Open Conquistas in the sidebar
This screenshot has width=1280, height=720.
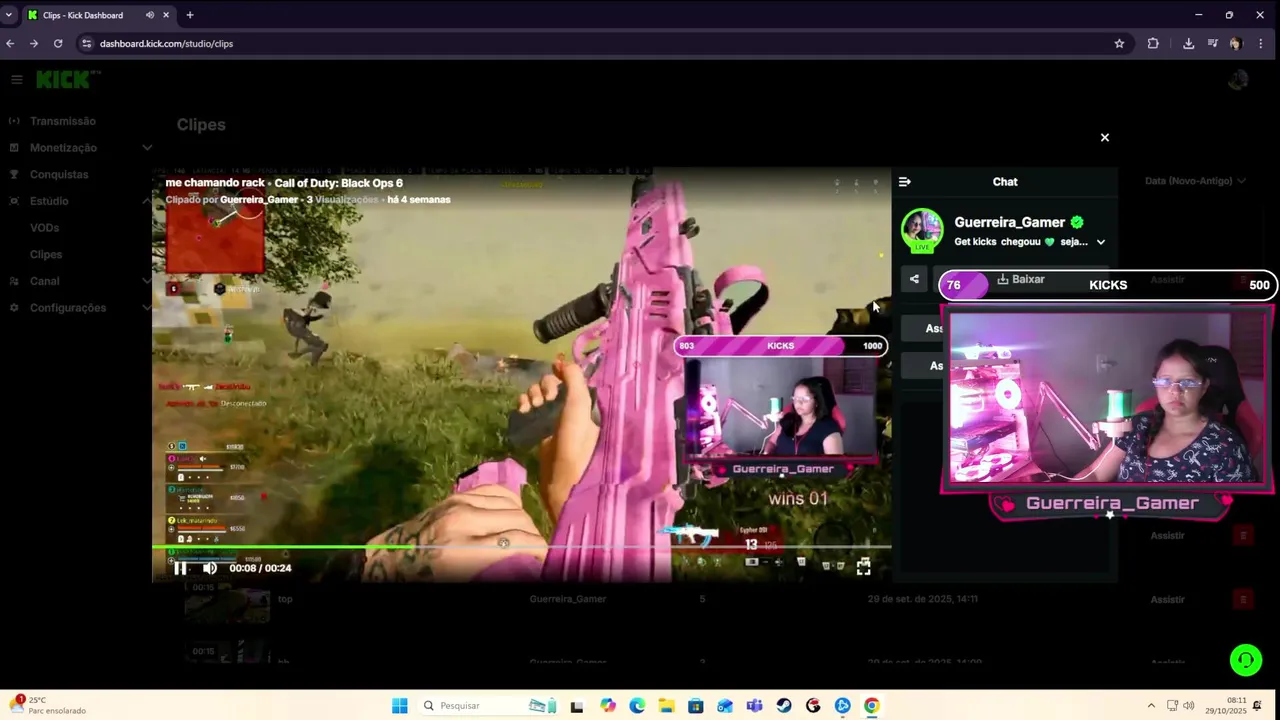click(59, 174)
